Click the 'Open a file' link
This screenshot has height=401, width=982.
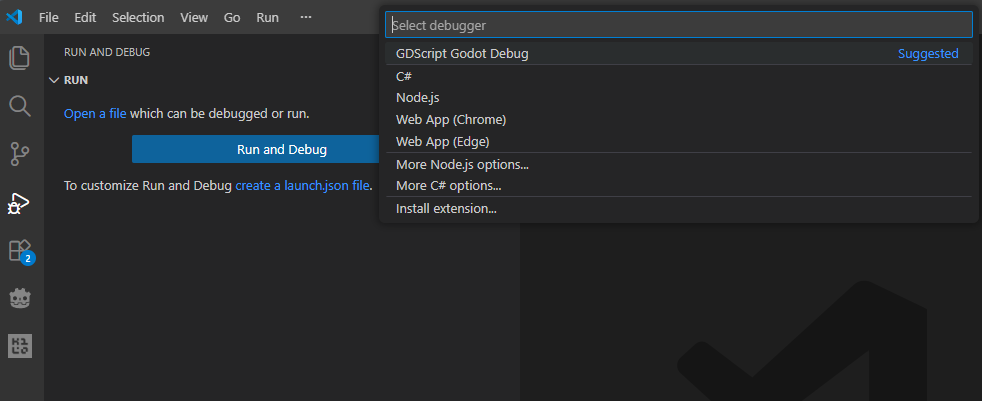[x=95, y=113]
